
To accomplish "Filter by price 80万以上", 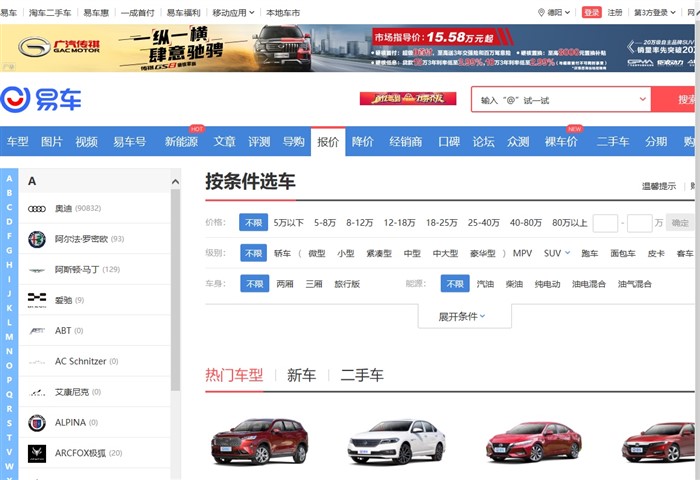I will (569, 222).
